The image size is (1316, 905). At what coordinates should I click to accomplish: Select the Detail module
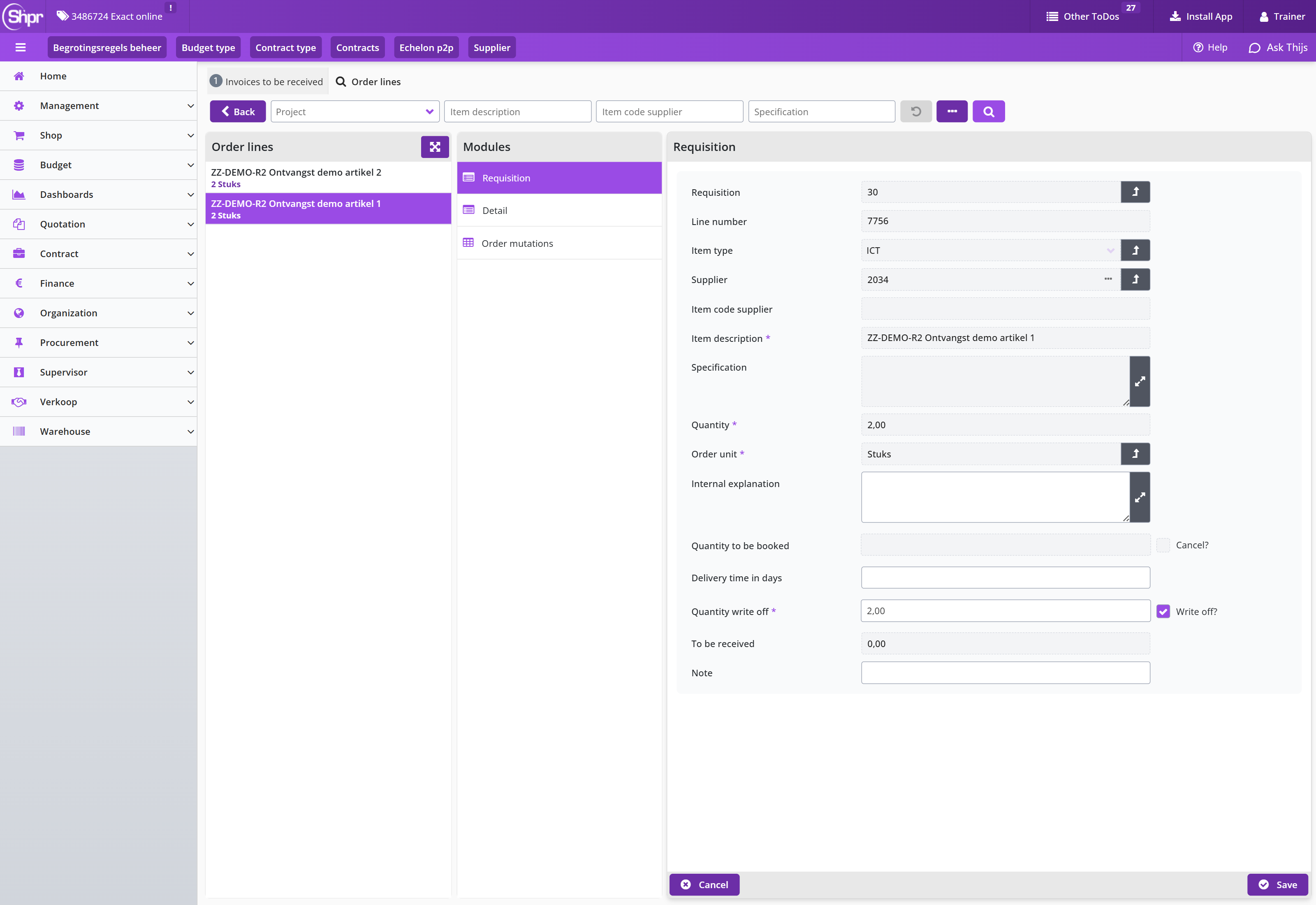point(559,210)
